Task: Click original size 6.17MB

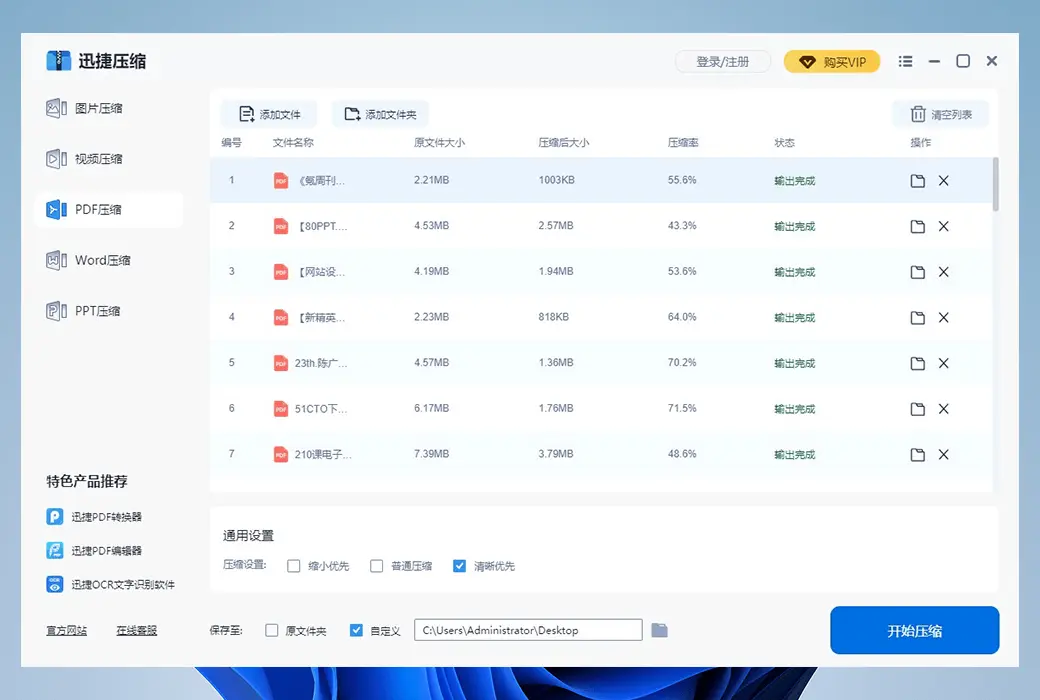Action: pos(432,408)
